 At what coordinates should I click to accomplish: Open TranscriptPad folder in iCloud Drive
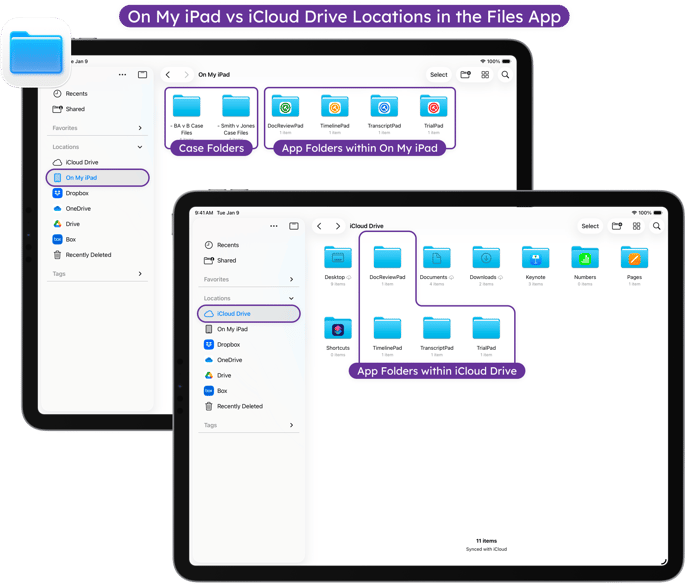pos(437,336)
